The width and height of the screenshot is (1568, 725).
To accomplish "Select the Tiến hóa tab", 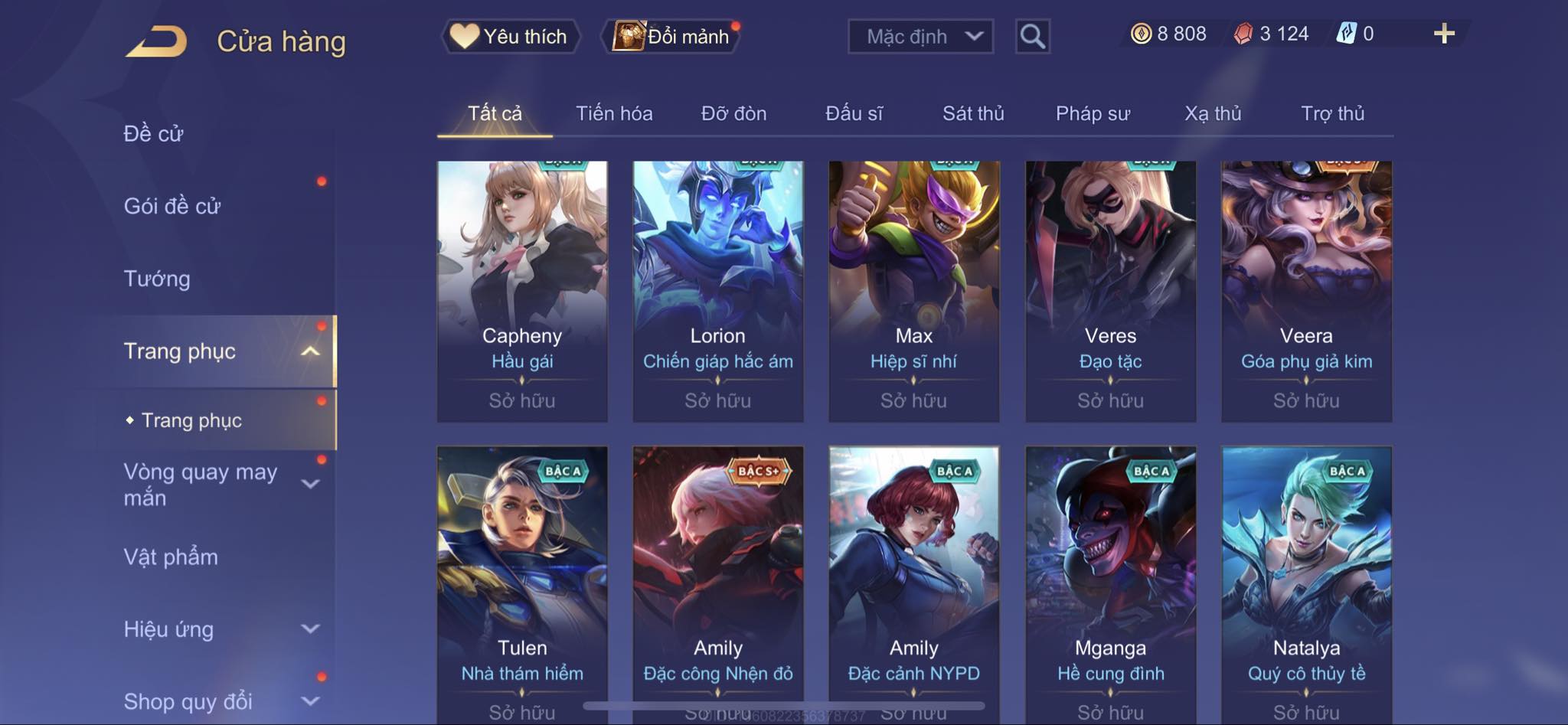I will pos(614,113).
